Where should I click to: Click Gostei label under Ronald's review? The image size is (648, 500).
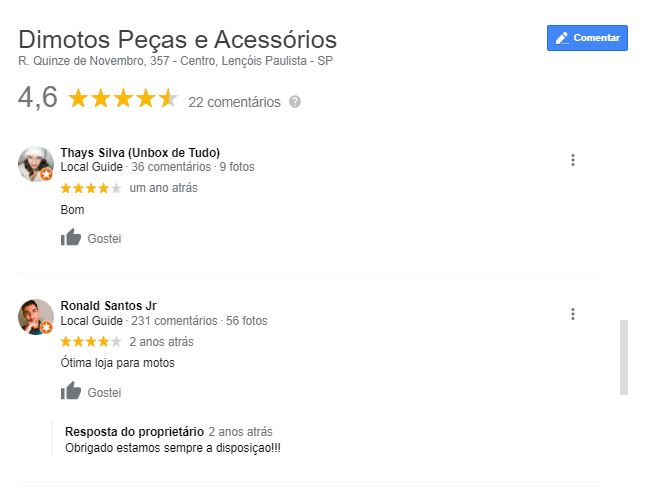[x=104, y=393]
